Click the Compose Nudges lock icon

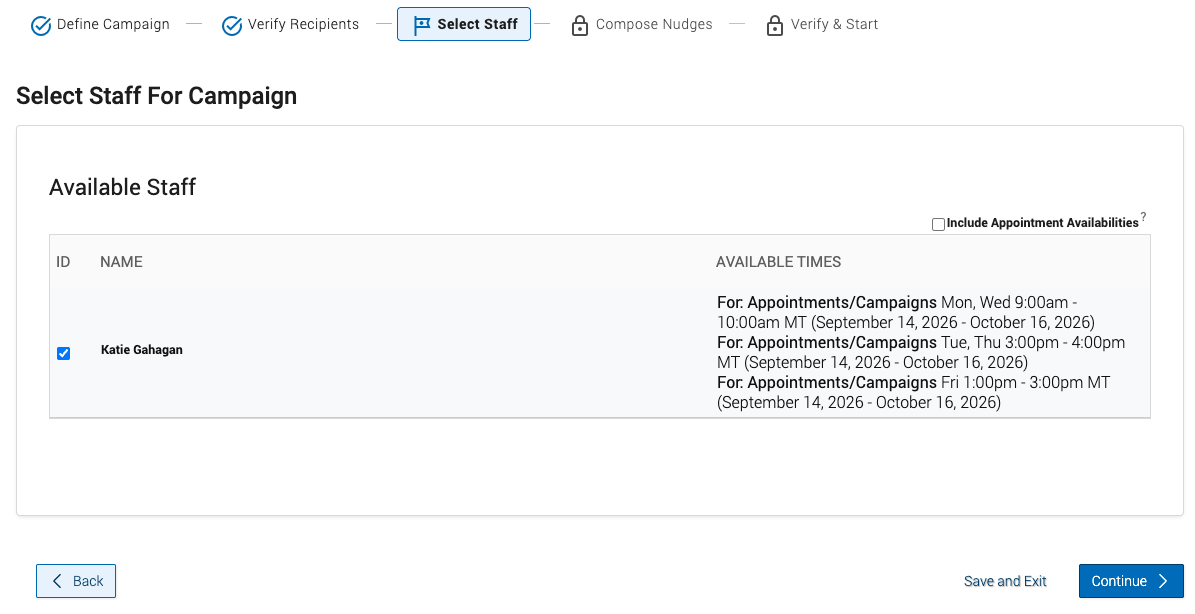(x=579, y=26)
